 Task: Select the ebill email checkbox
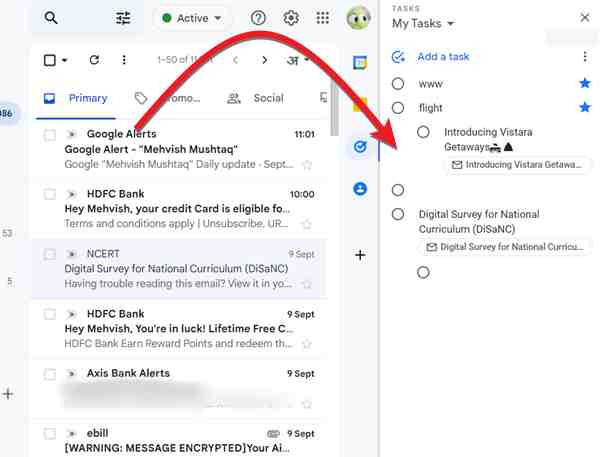(x=50, y=434)
